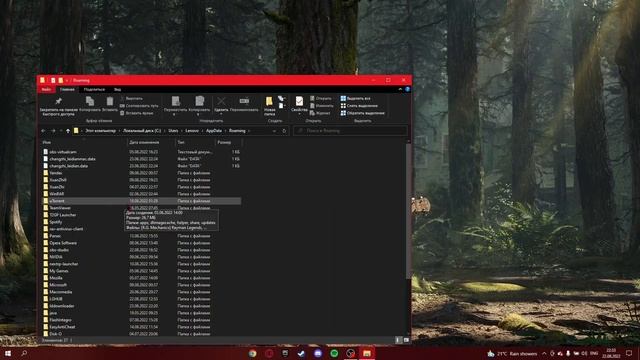
Task: Click Скопировать путь (Copy path) in ribbon
Action: click(139, 106)
